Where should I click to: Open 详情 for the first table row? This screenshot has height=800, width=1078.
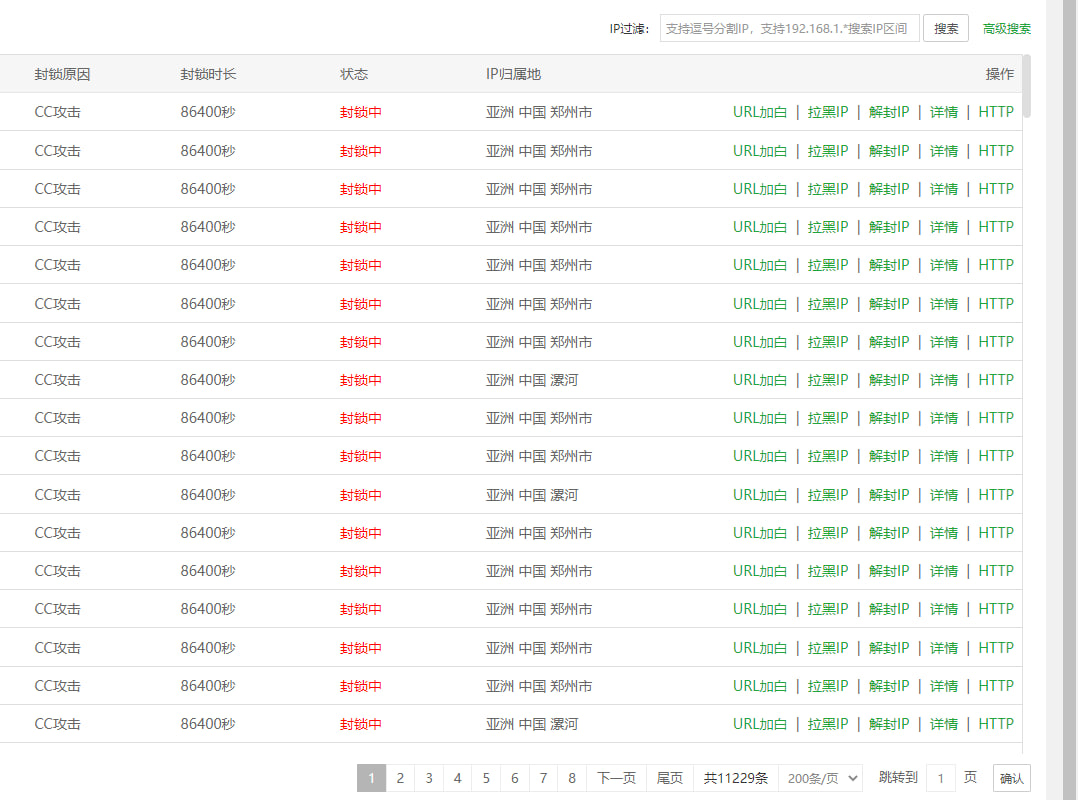click(943, 113)
